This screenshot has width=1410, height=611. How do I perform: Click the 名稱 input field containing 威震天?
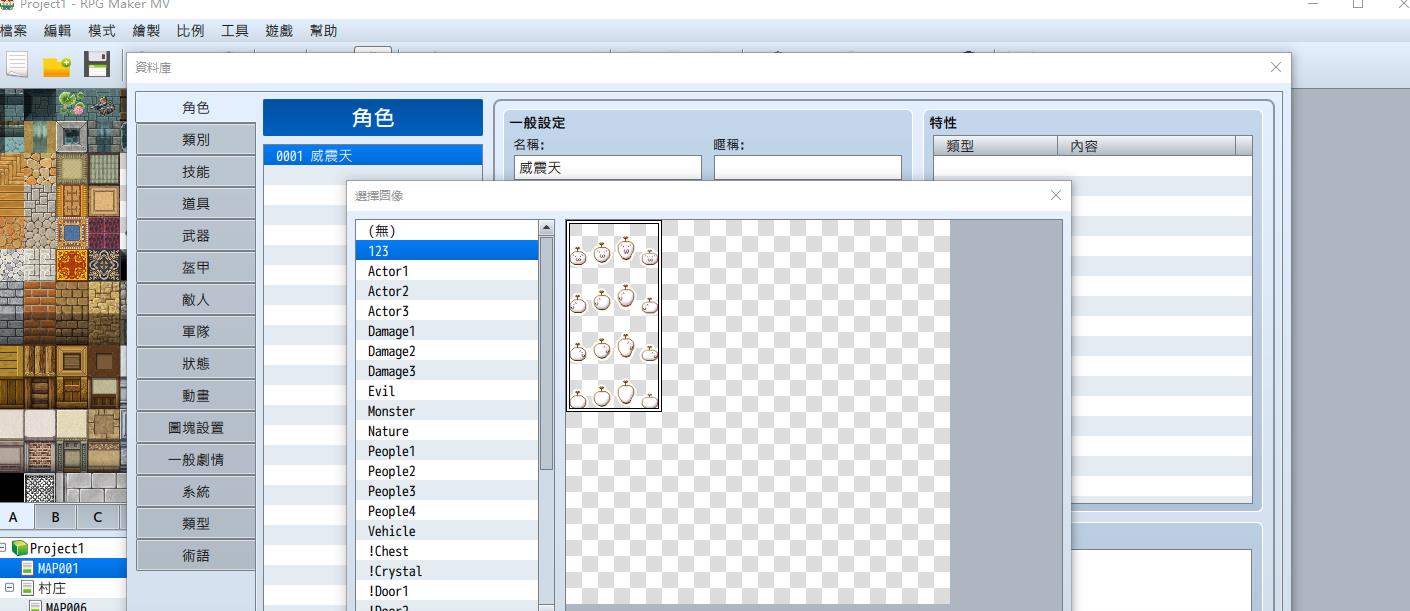(x=608, y=168)
